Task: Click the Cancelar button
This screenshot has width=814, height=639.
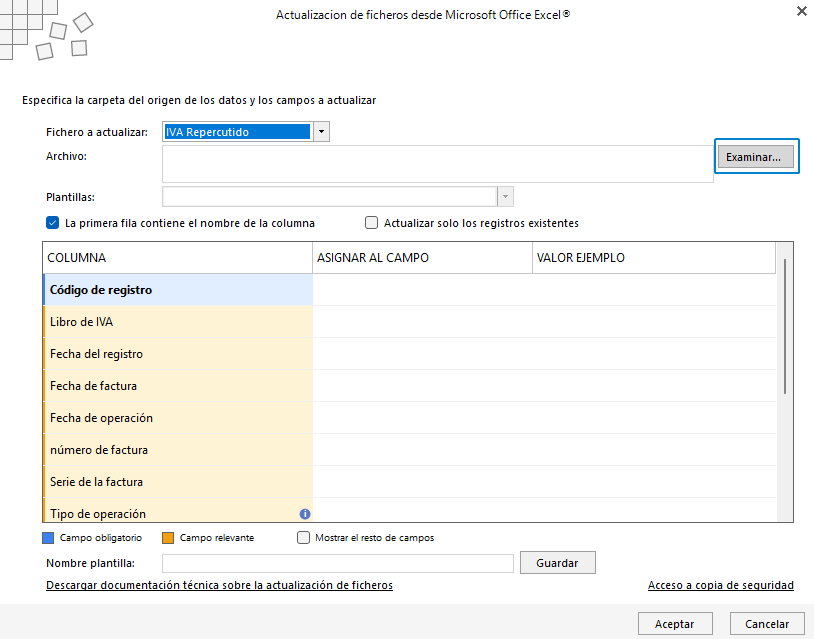Action: [767, 623]
